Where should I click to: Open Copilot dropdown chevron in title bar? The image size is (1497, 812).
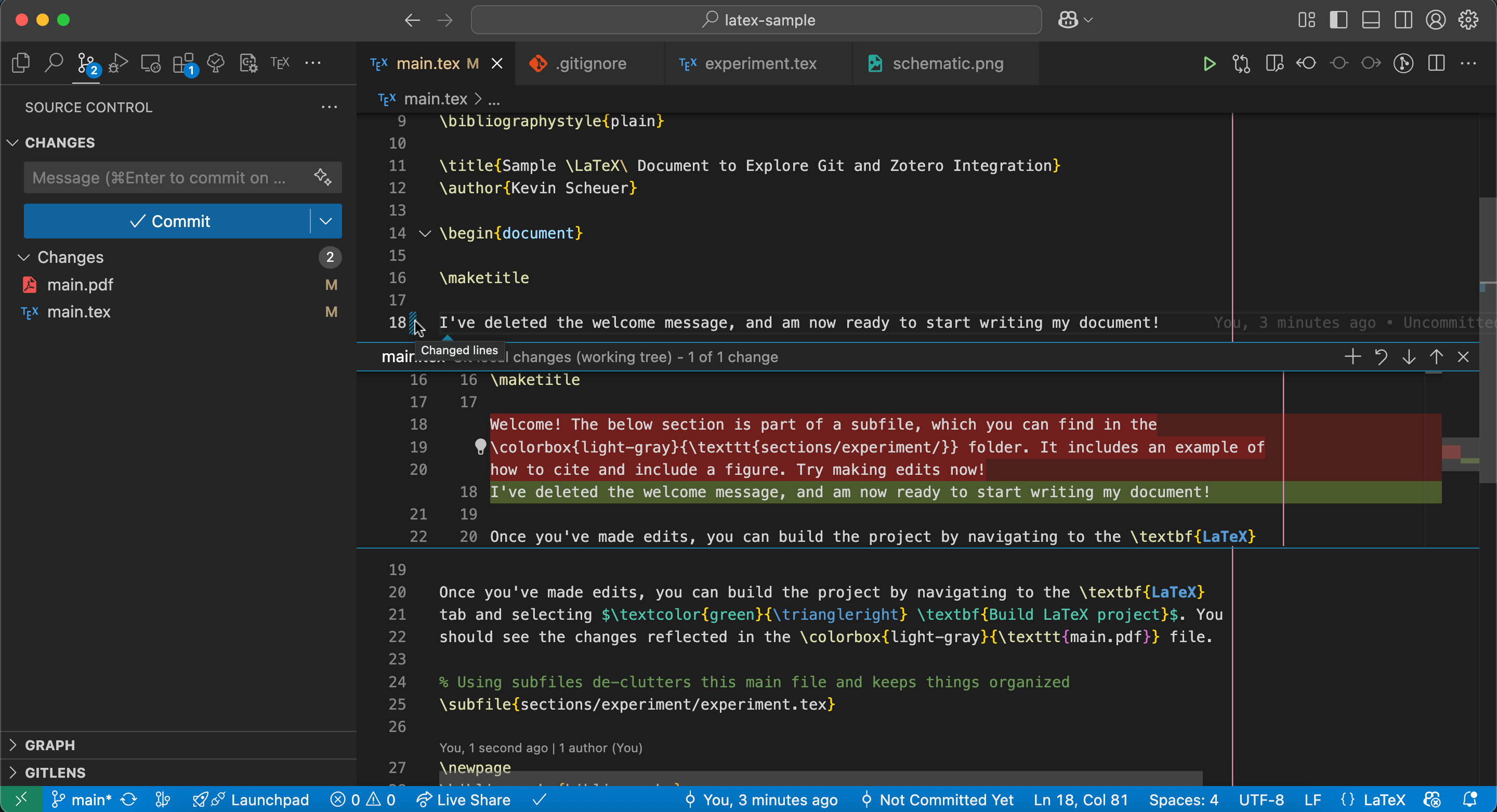pos(1088,20)
